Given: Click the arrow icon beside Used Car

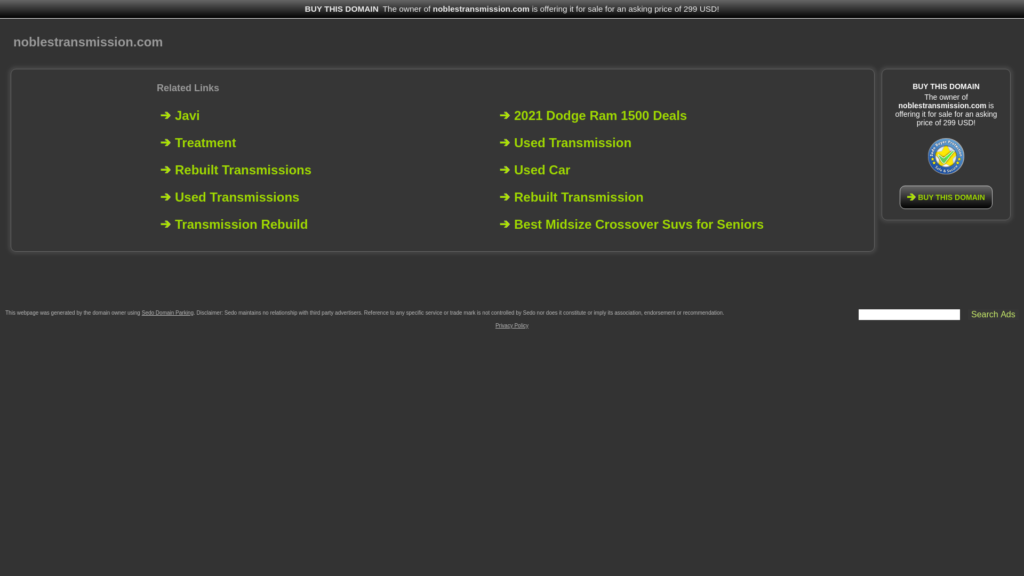Looking at the screenshot, I should pos(505,170).
